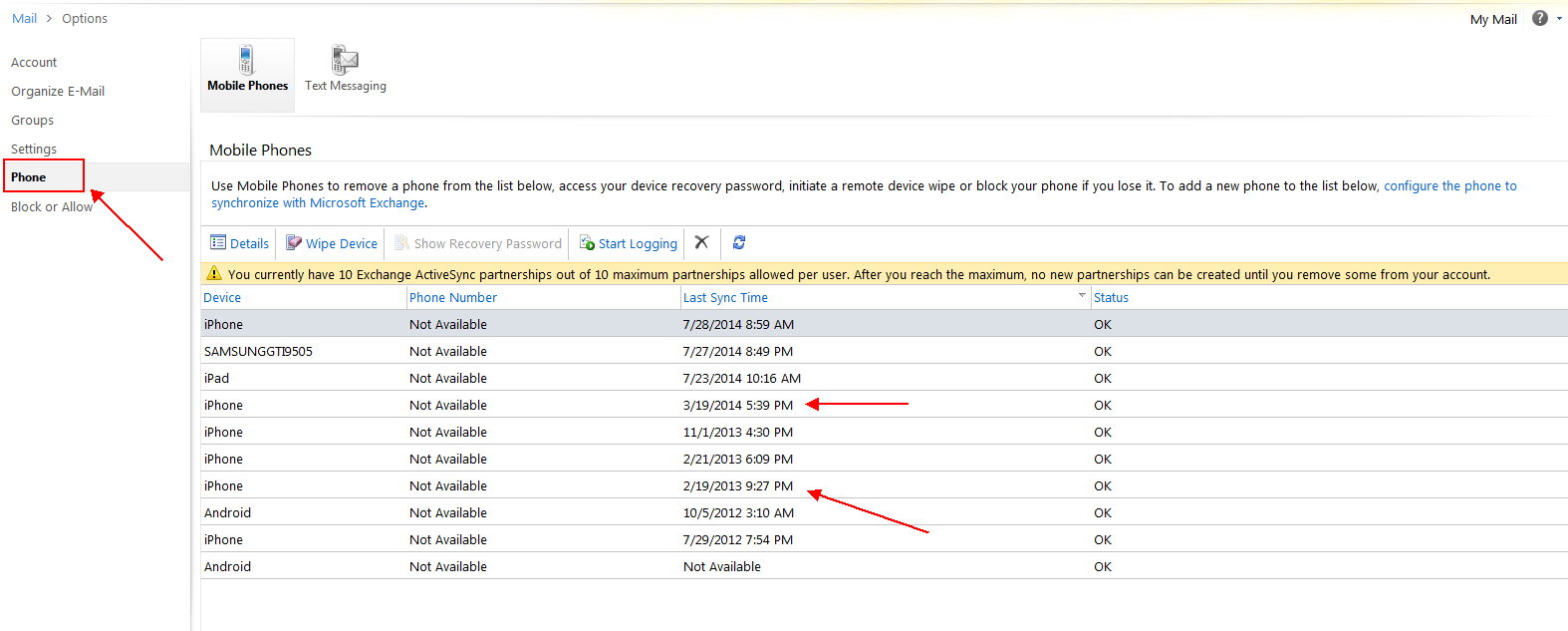Open configure the phone to synchronize link
This screenshot has height=631, width=1568.
(x=1449, y=186)
